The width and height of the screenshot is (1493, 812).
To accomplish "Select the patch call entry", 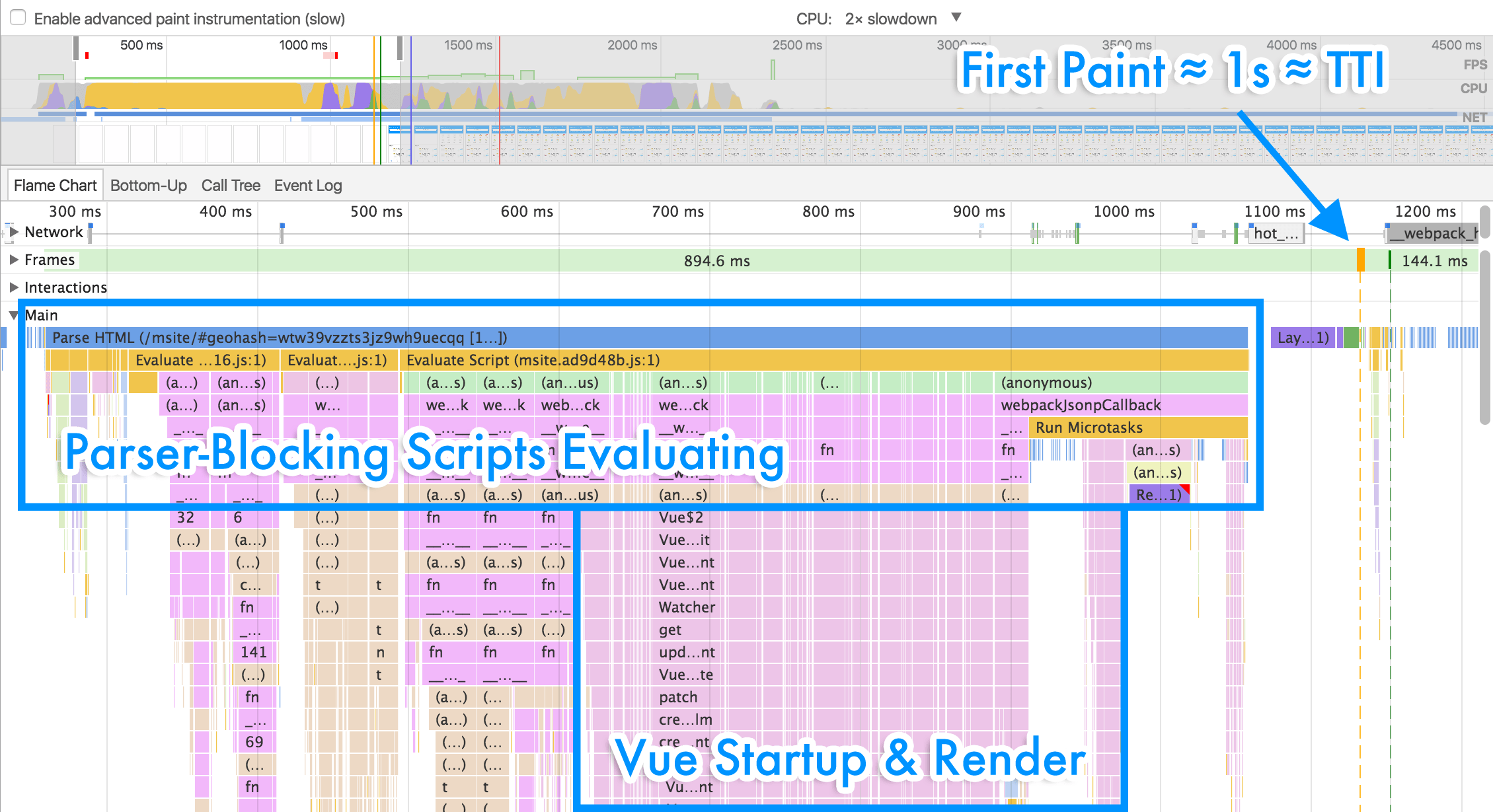I will click(x=678, y=697).
